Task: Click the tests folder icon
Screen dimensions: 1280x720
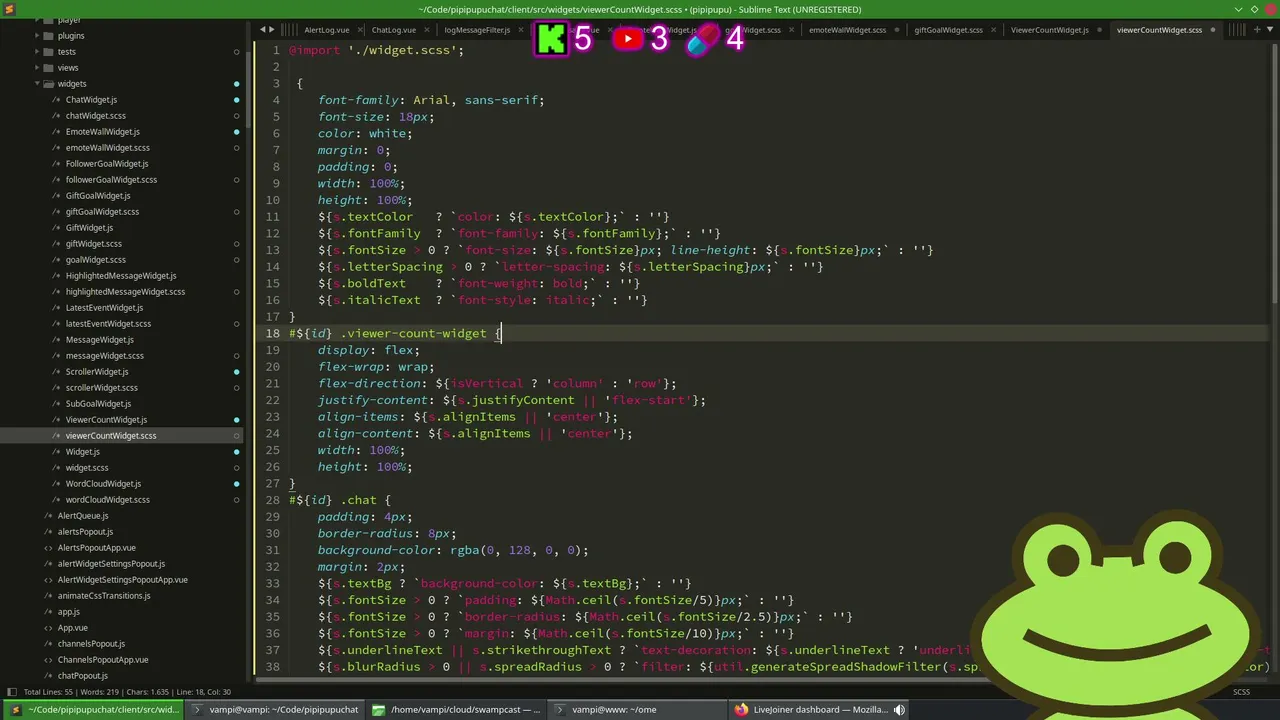Action: pos(49,52)
